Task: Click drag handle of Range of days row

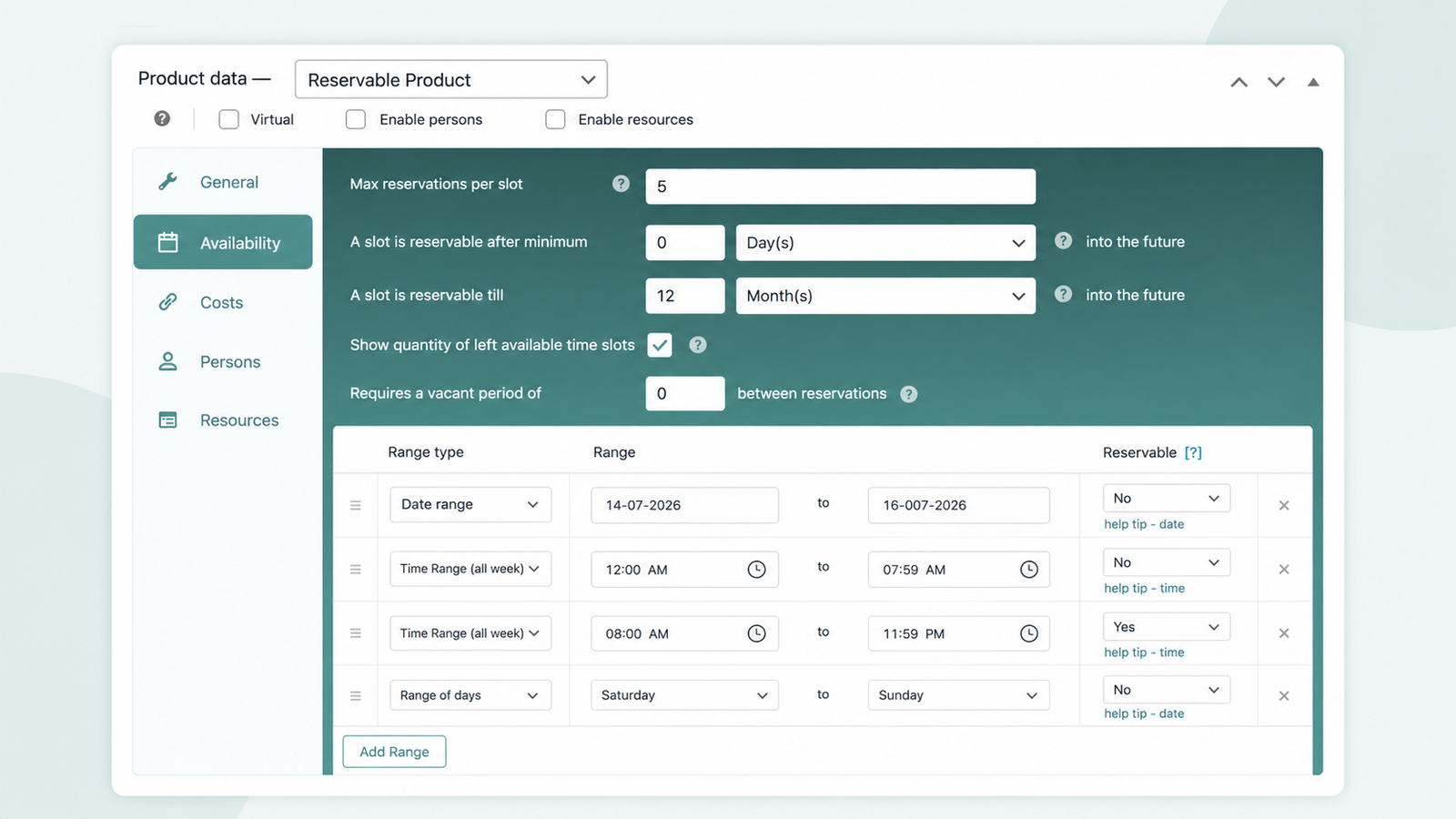Action: point(356,696)
